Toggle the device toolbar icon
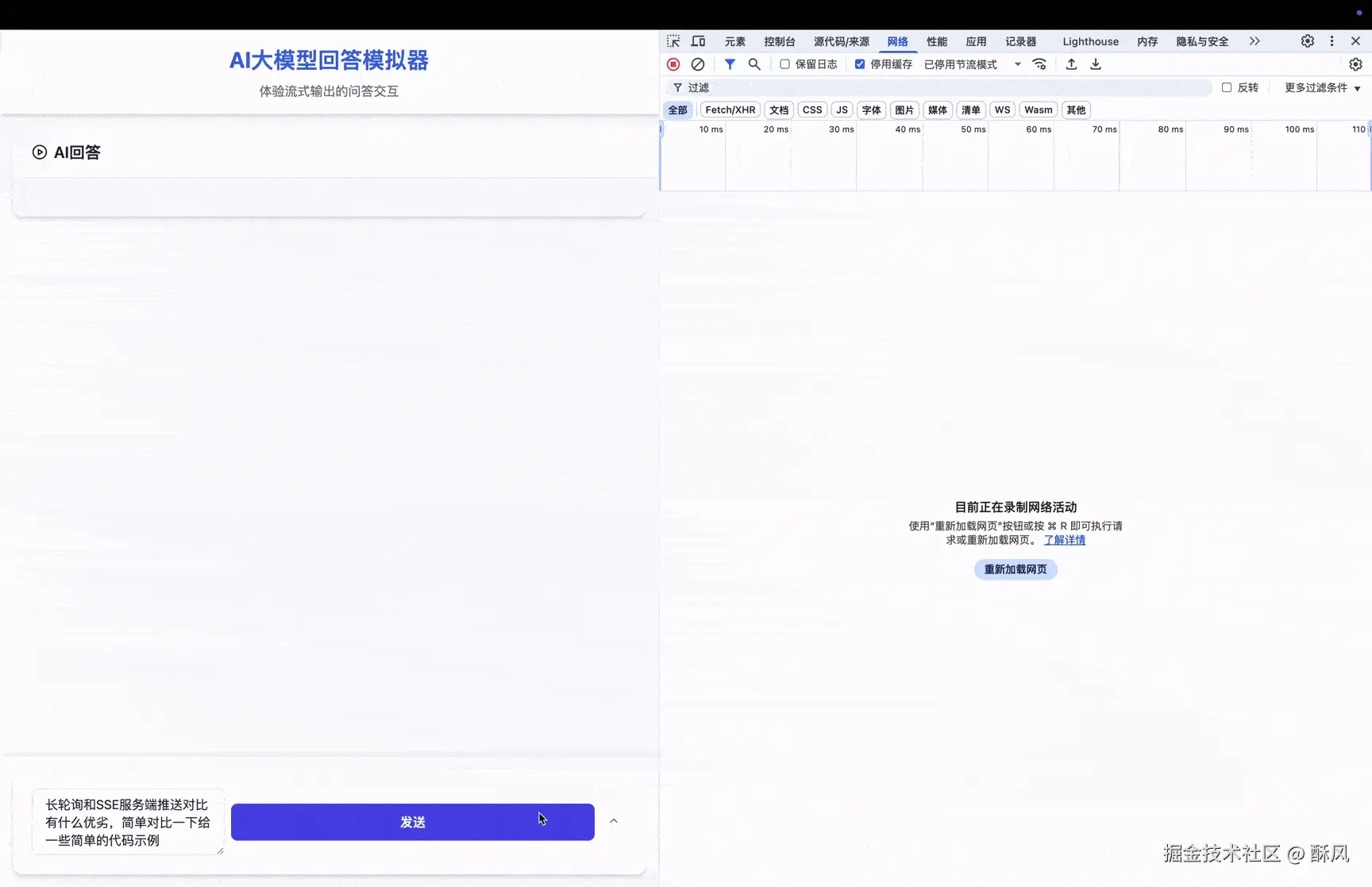This screenshot has height=887, width=1372. tap(698, 41)
